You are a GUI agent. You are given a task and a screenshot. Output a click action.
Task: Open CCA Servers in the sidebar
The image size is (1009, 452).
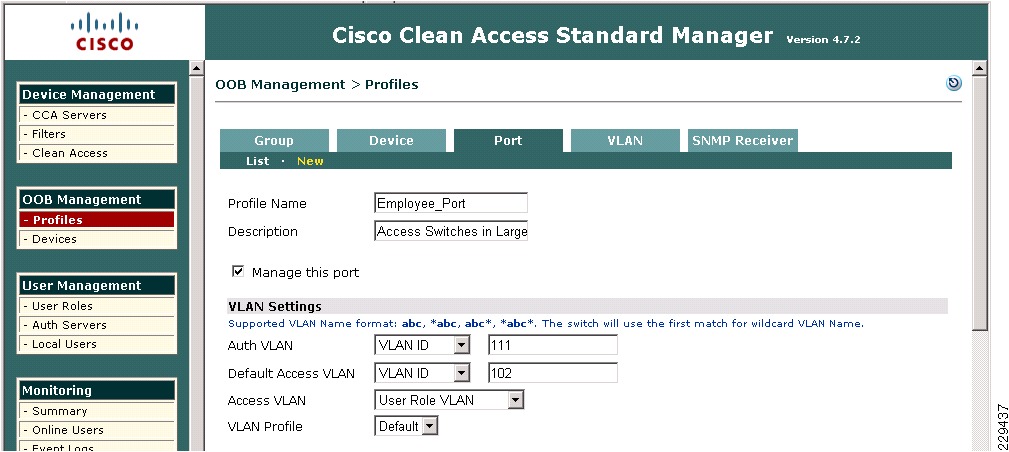pos(97,115)
